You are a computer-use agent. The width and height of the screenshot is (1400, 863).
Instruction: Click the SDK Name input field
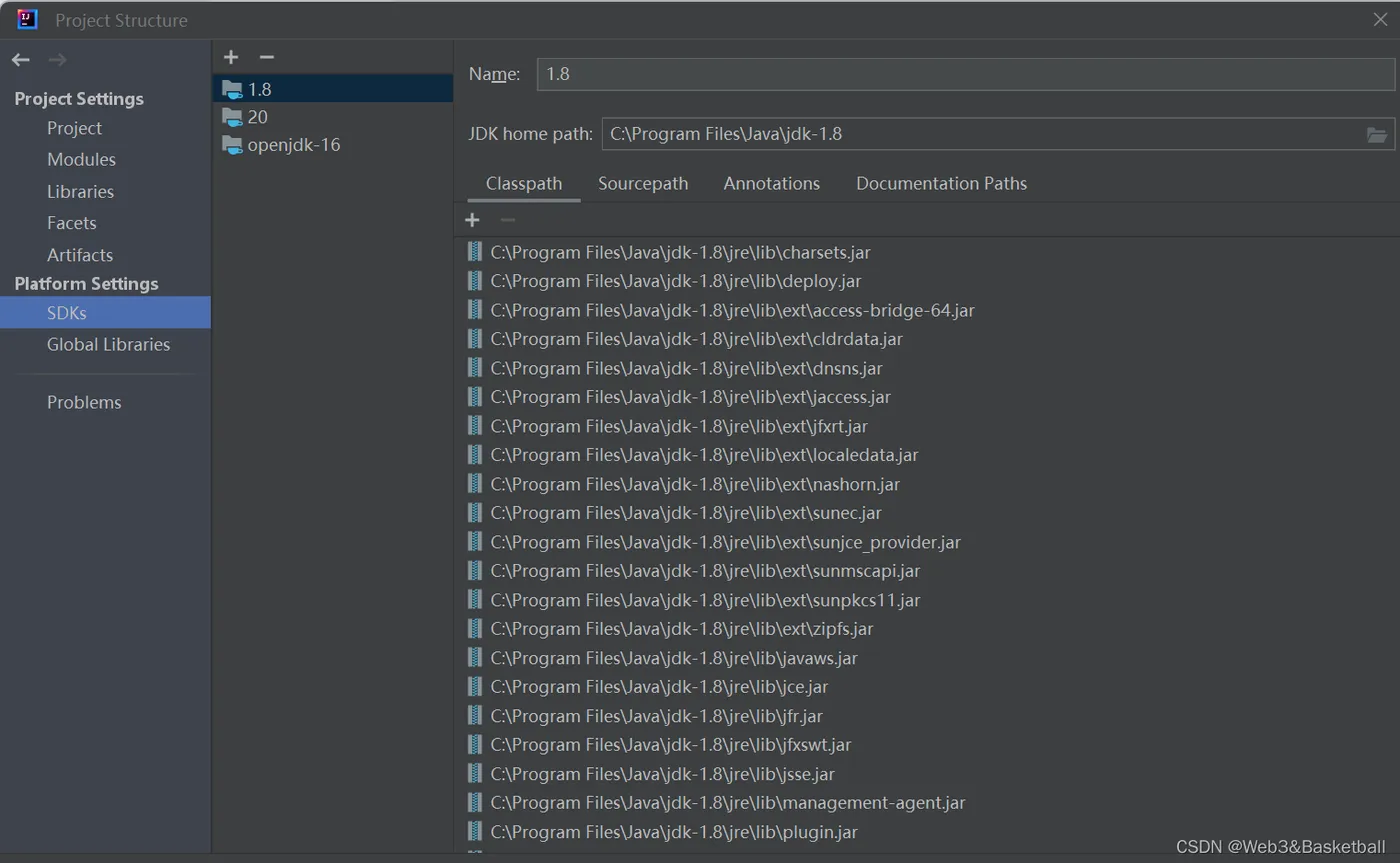(x=965, y=74)
